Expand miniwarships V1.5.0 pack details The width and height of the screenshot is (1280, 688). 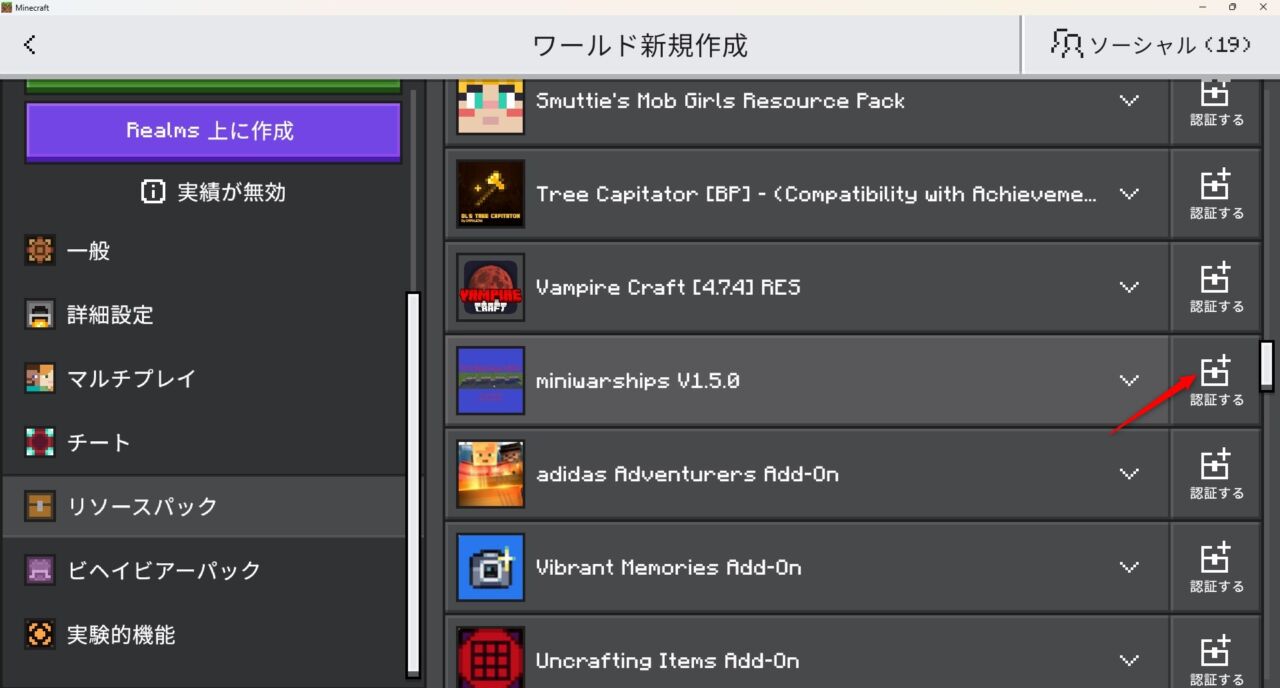(x=1130, y=380)
